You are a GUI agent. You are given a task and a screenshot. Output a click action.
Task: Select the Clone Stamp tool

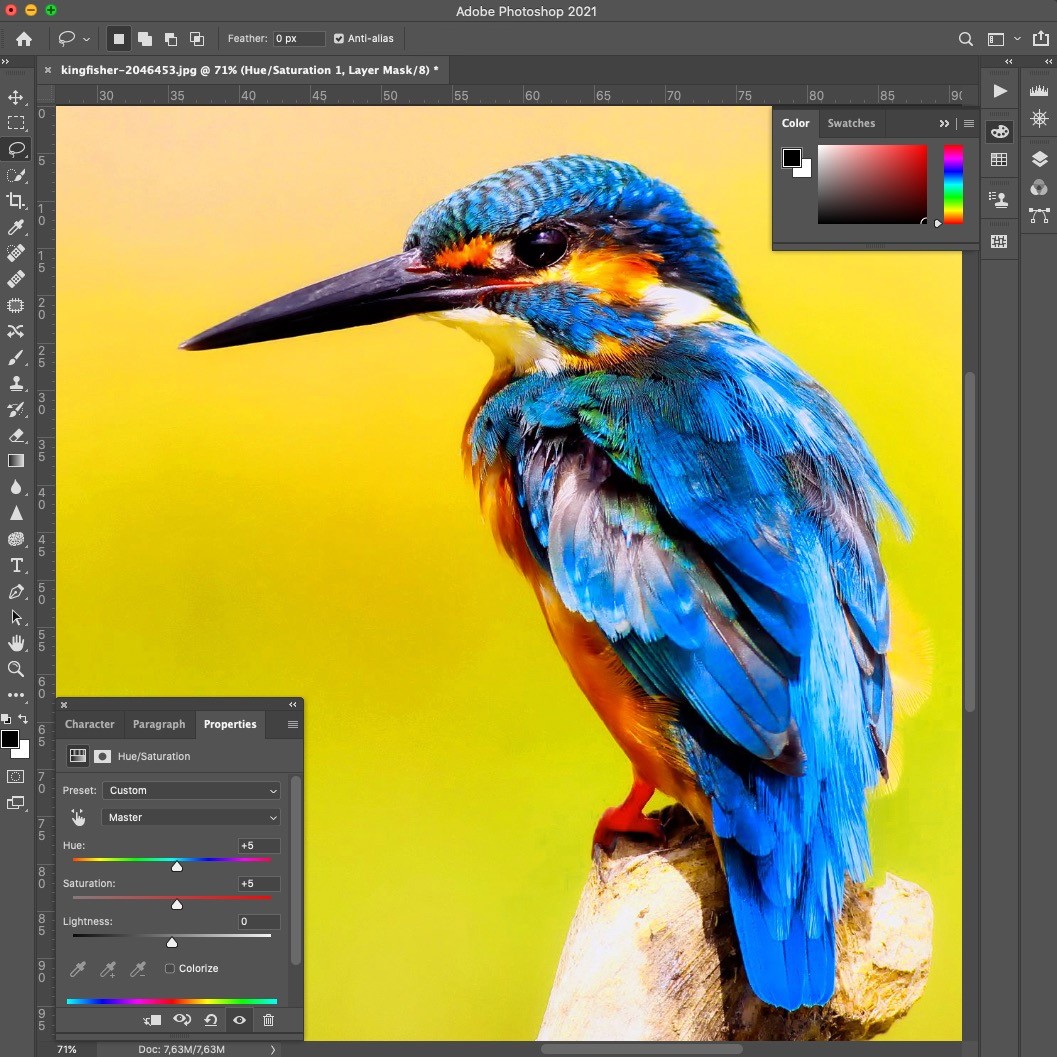(x=16, y=384)
